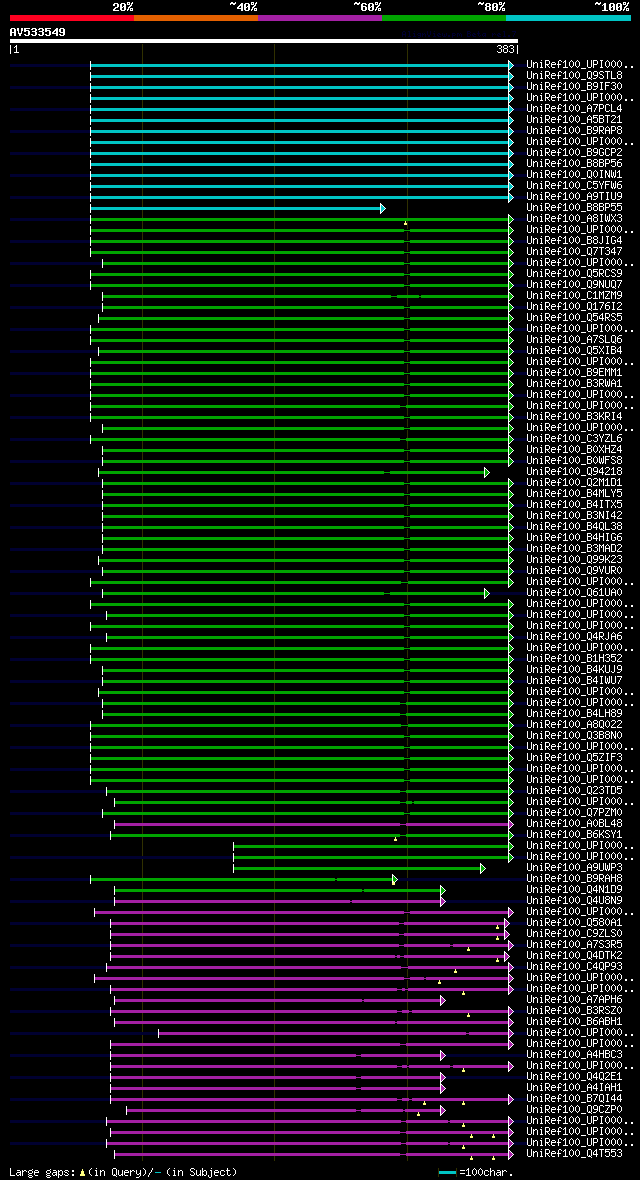The width and height of the screenshot is (640, 1180).
Task: Click the red 20% identity legend segment
Action: click(x=72, y=17)
